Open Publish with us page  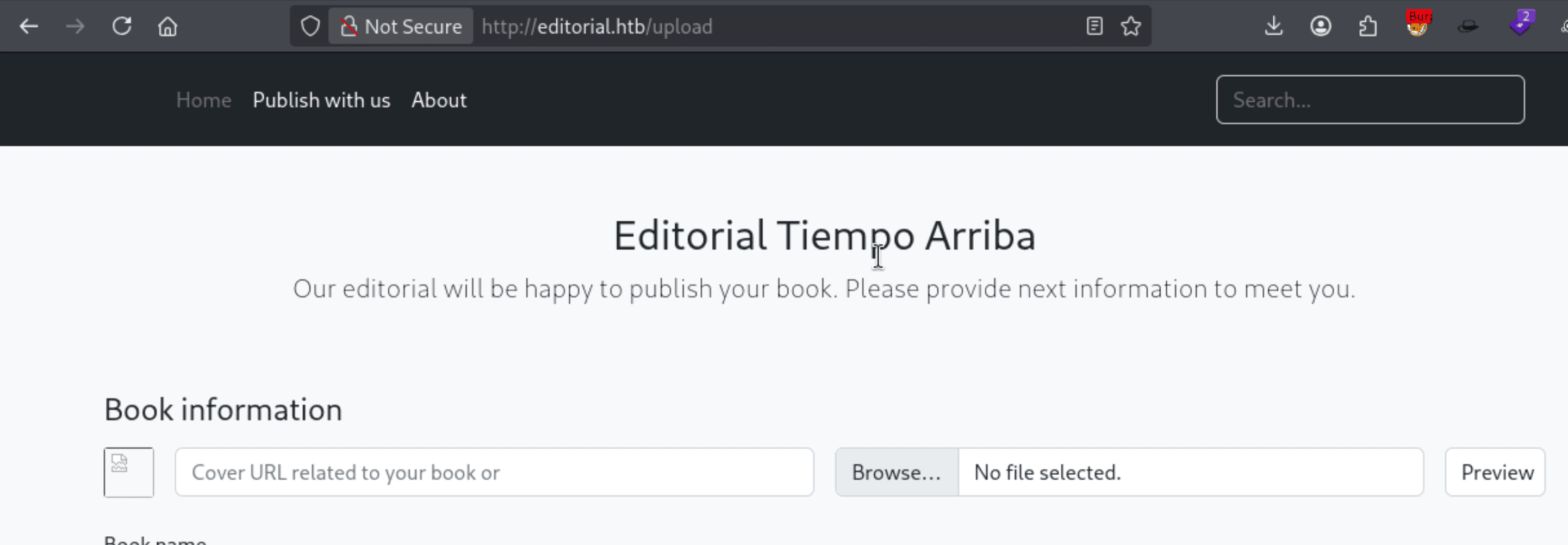[x=321, y=100]
